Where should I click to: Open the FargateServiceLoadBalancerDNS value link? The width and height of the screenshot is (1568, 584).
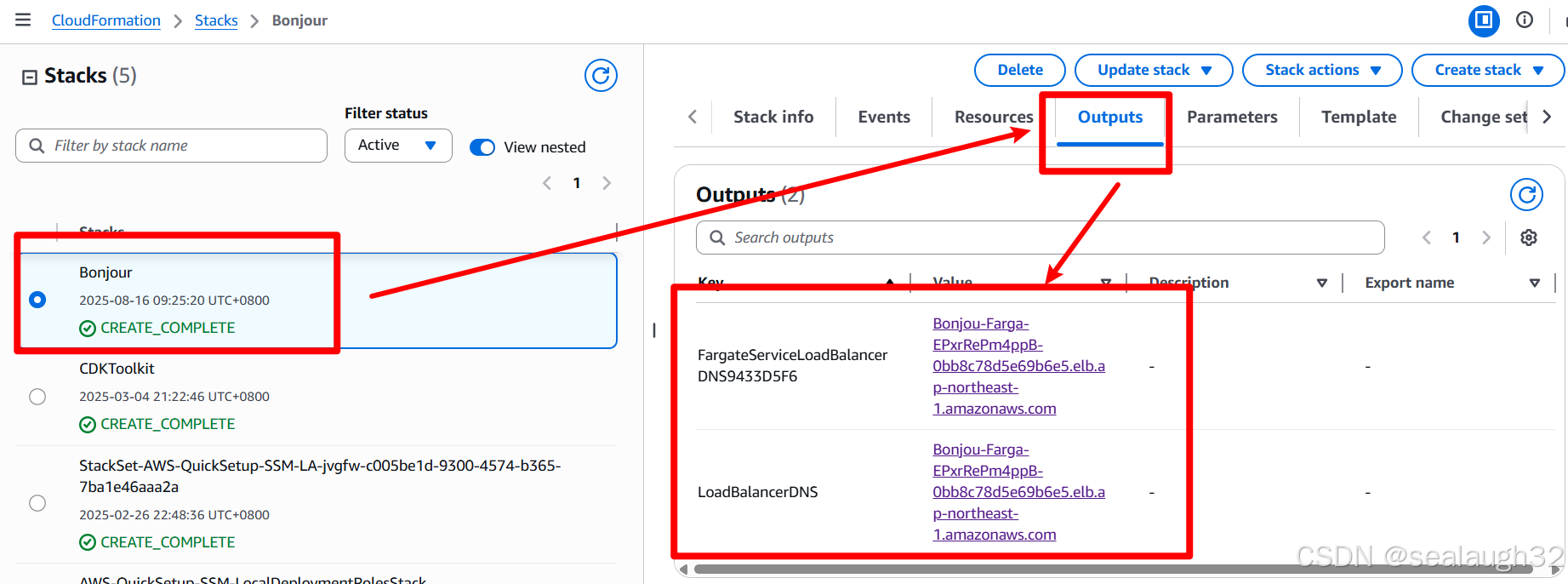click(1018, 366)
